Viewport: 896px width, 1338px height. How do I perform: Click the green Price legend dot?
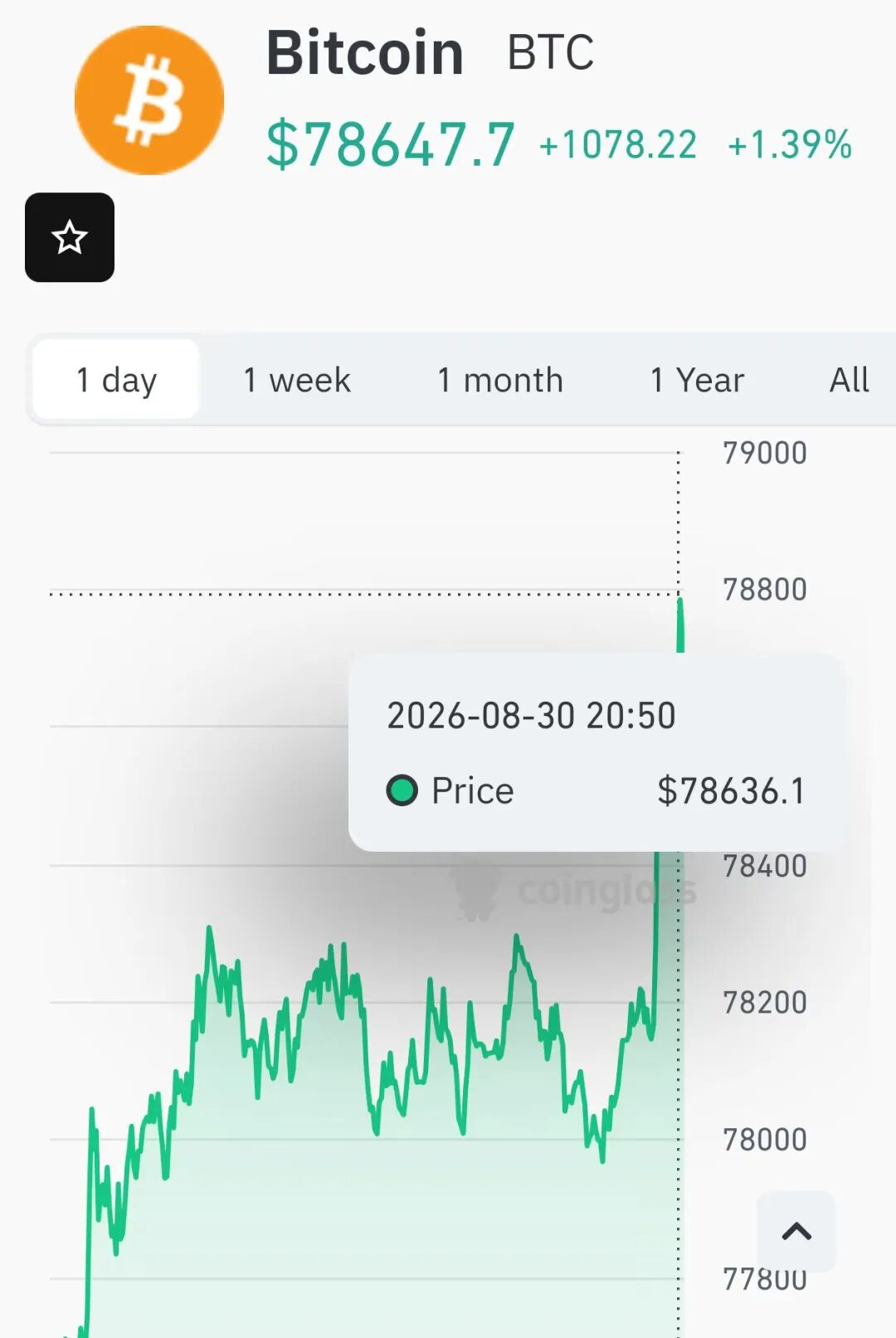(x=402, y=791)
